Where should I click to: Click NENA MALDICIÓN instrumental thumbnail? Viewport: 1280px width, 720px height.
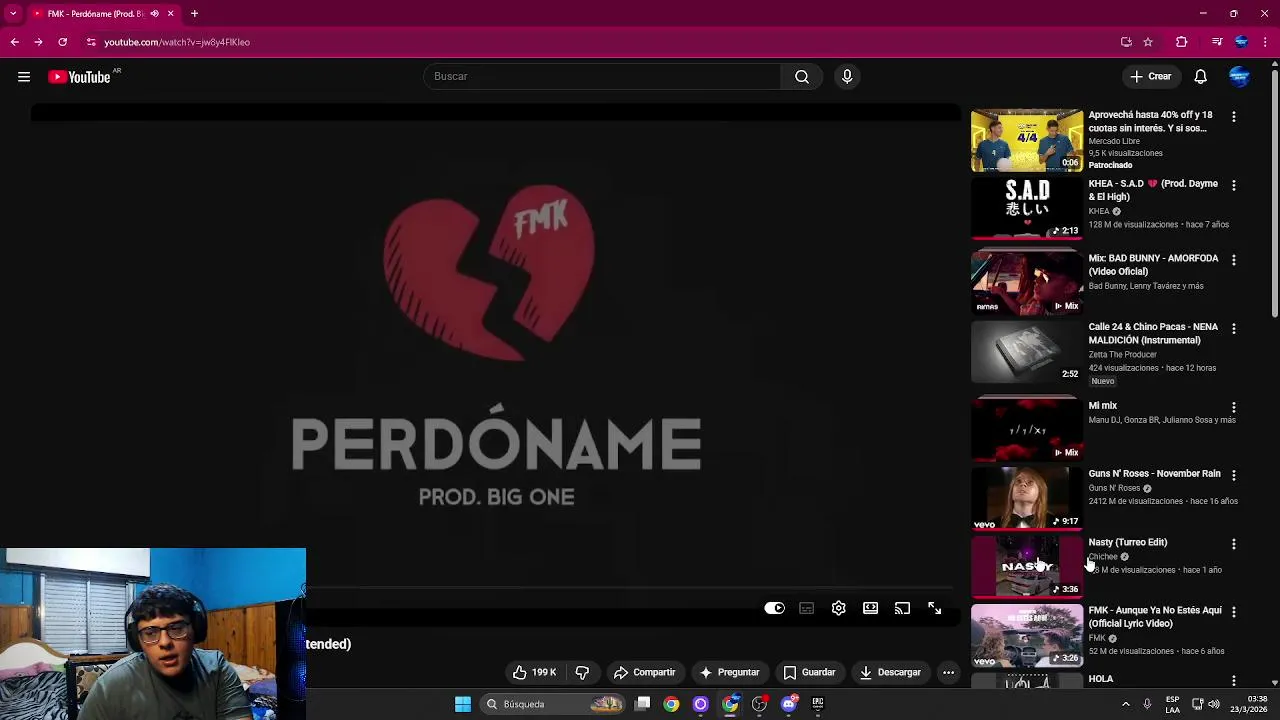[1027, 352]
